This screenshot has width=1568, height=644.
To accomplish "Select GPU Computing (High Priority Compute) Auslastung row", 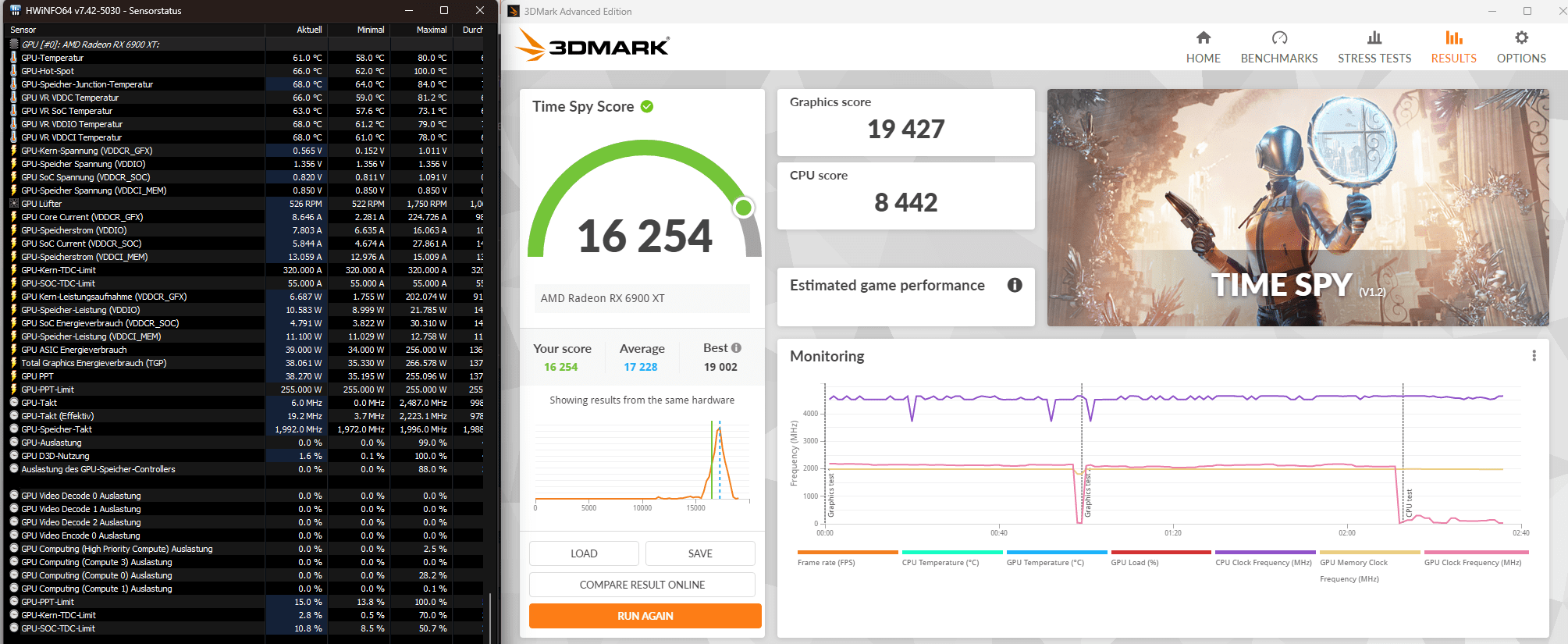I will 246,549.
